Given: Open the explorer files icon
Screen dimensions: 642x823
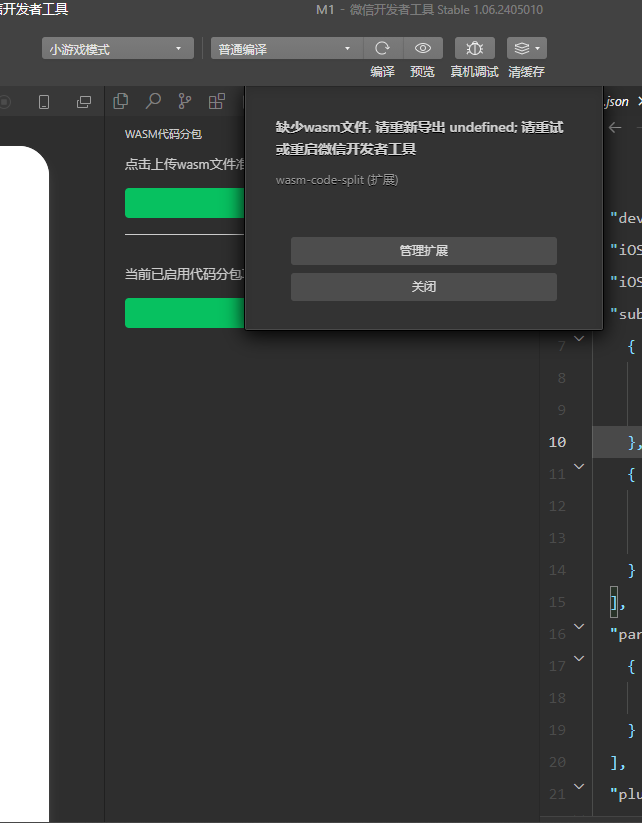Looking at the screenshot, I should 121,101.
